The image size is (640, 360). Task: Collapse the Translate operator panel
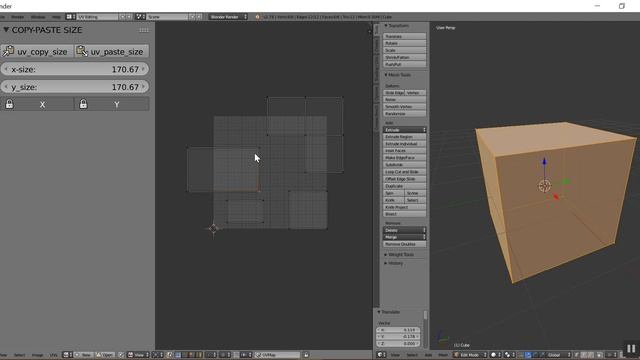coord(379,312)
